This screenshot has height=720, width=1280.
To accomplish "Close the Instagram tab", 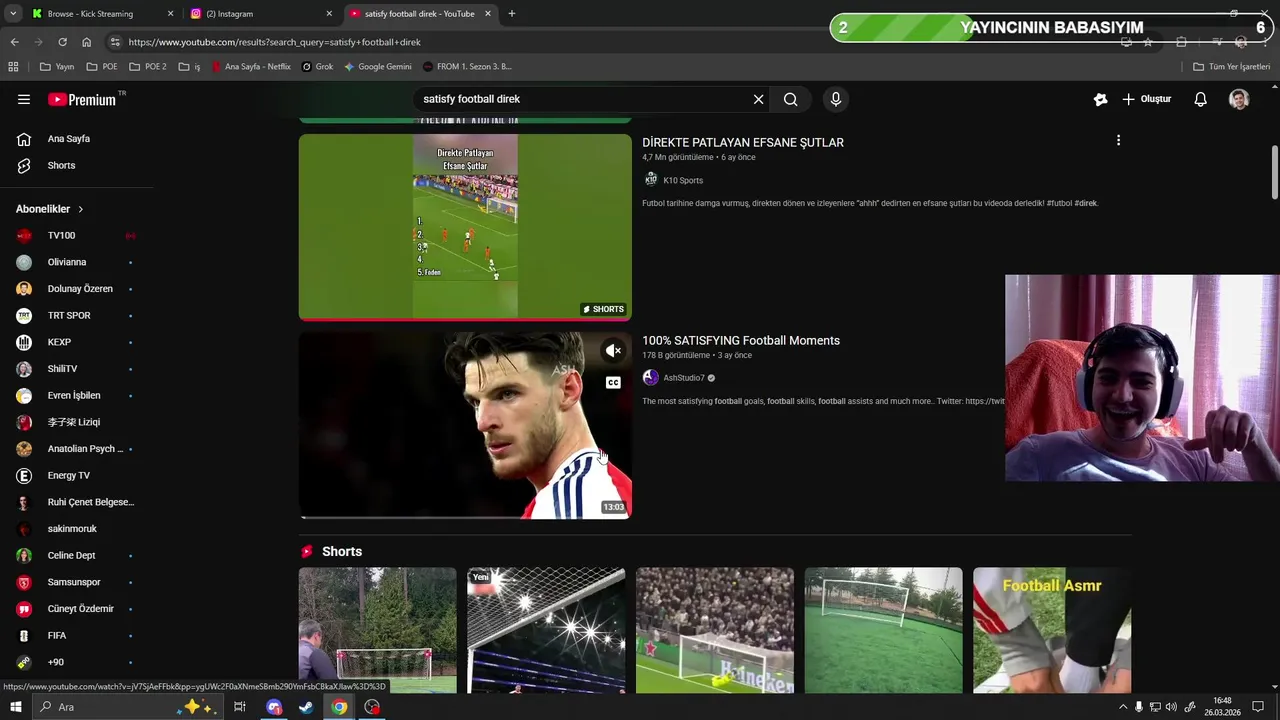I will pos(329,14).
